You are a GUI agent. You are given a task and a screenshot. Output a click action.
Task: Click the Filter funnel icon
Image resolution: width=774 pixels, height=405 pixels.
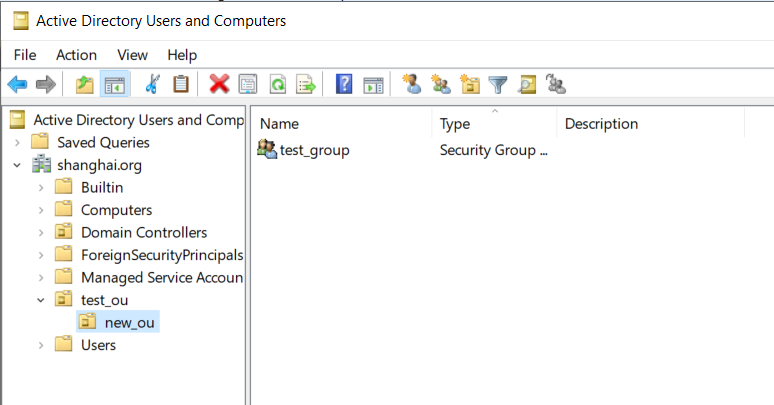coord(498,84)
